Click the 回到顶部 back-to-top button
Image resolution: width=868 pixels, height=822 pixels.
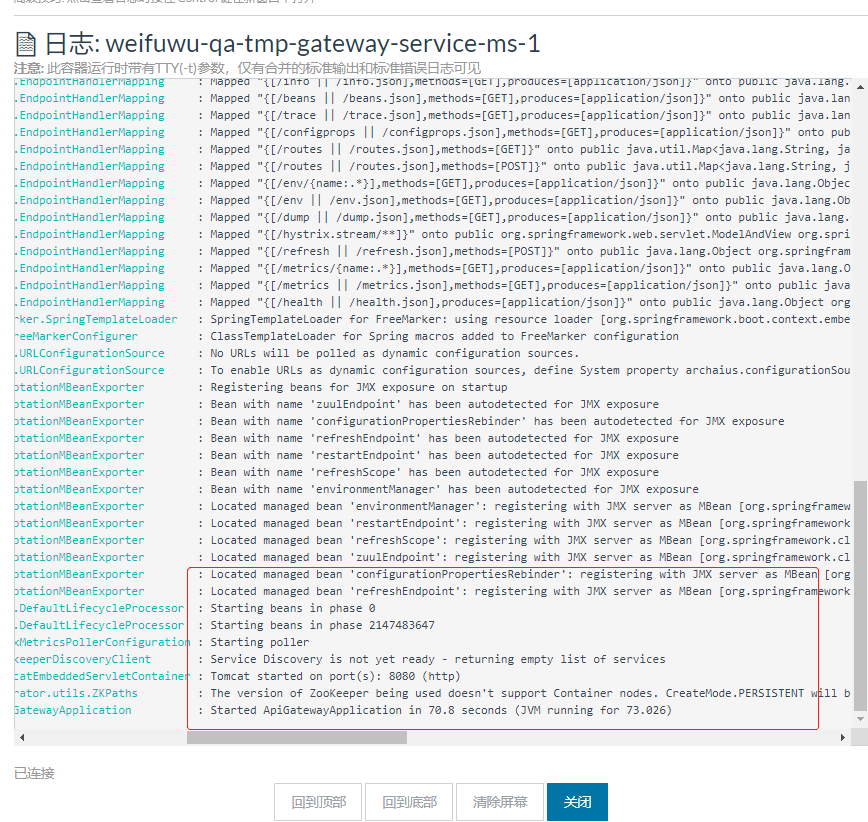(317, 801)
